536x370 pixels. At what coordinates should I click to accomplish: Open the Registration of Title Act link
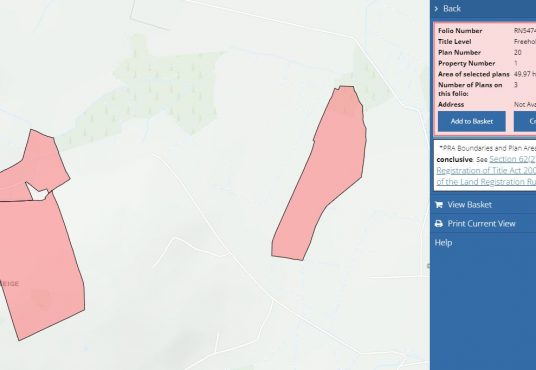486,171
